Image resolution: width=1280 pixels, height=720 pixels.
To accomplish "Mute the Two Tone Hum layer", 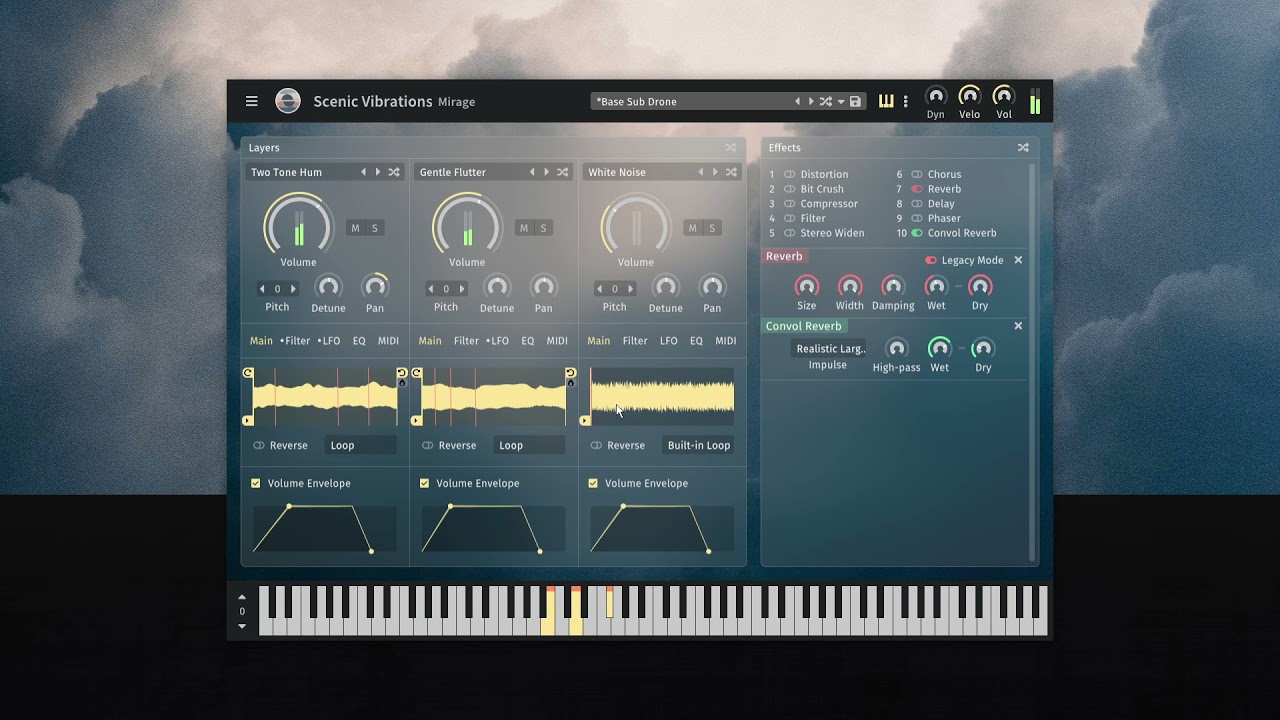I will (x=355, y=228).
